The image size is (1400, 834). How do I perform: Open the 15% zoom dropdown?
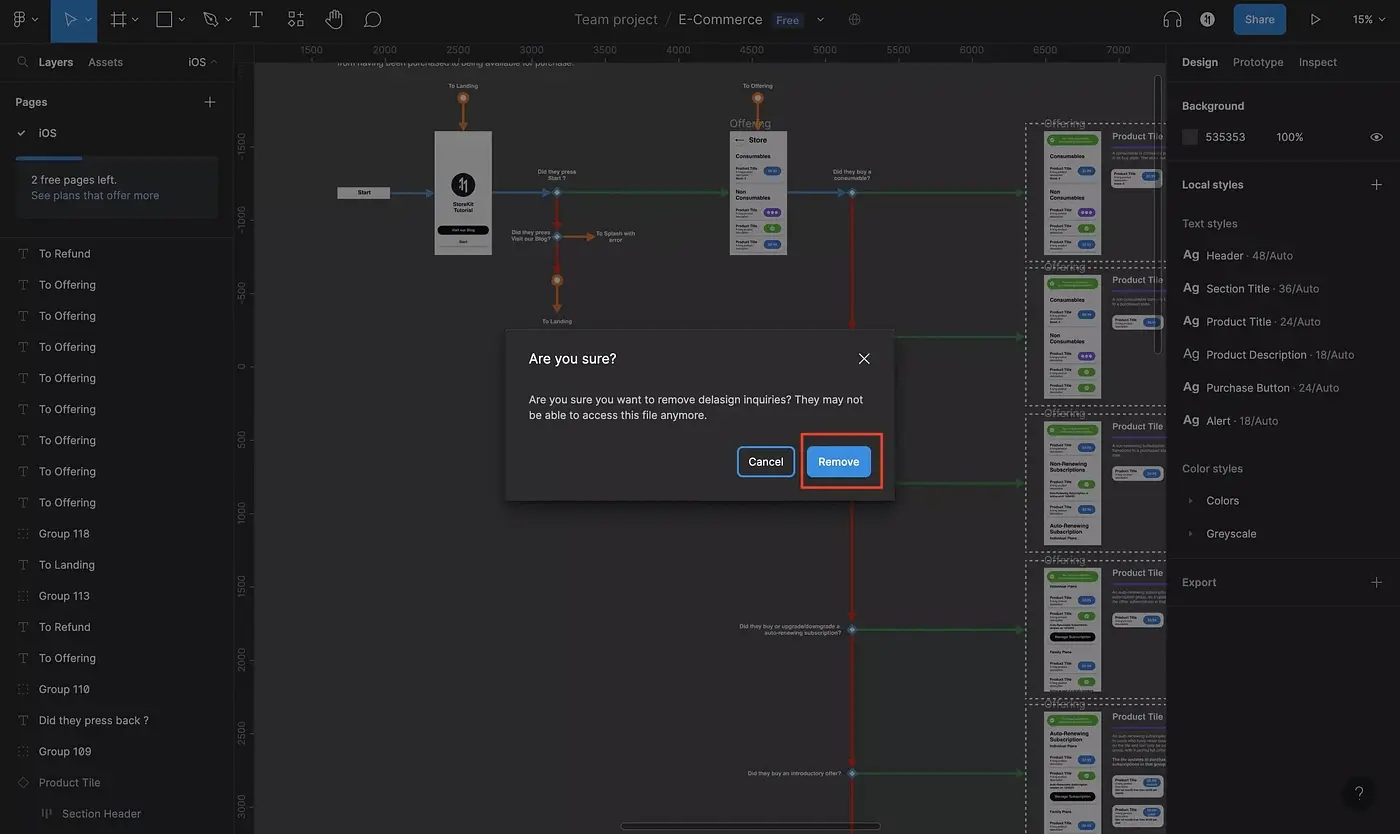pos(1369,20)
